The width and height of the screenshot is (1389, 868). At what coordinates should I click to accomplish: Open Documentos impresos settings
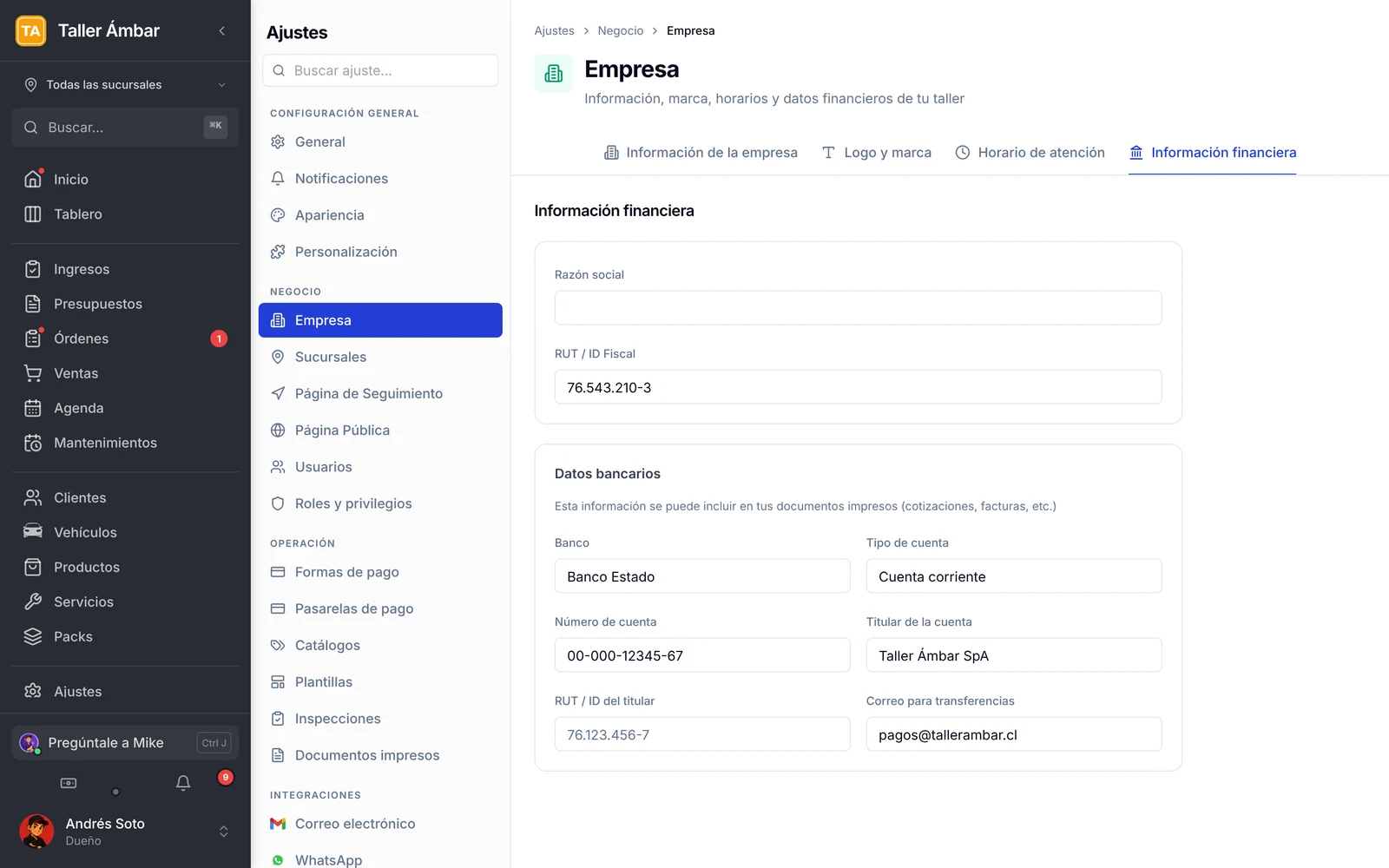click(380, 755)
